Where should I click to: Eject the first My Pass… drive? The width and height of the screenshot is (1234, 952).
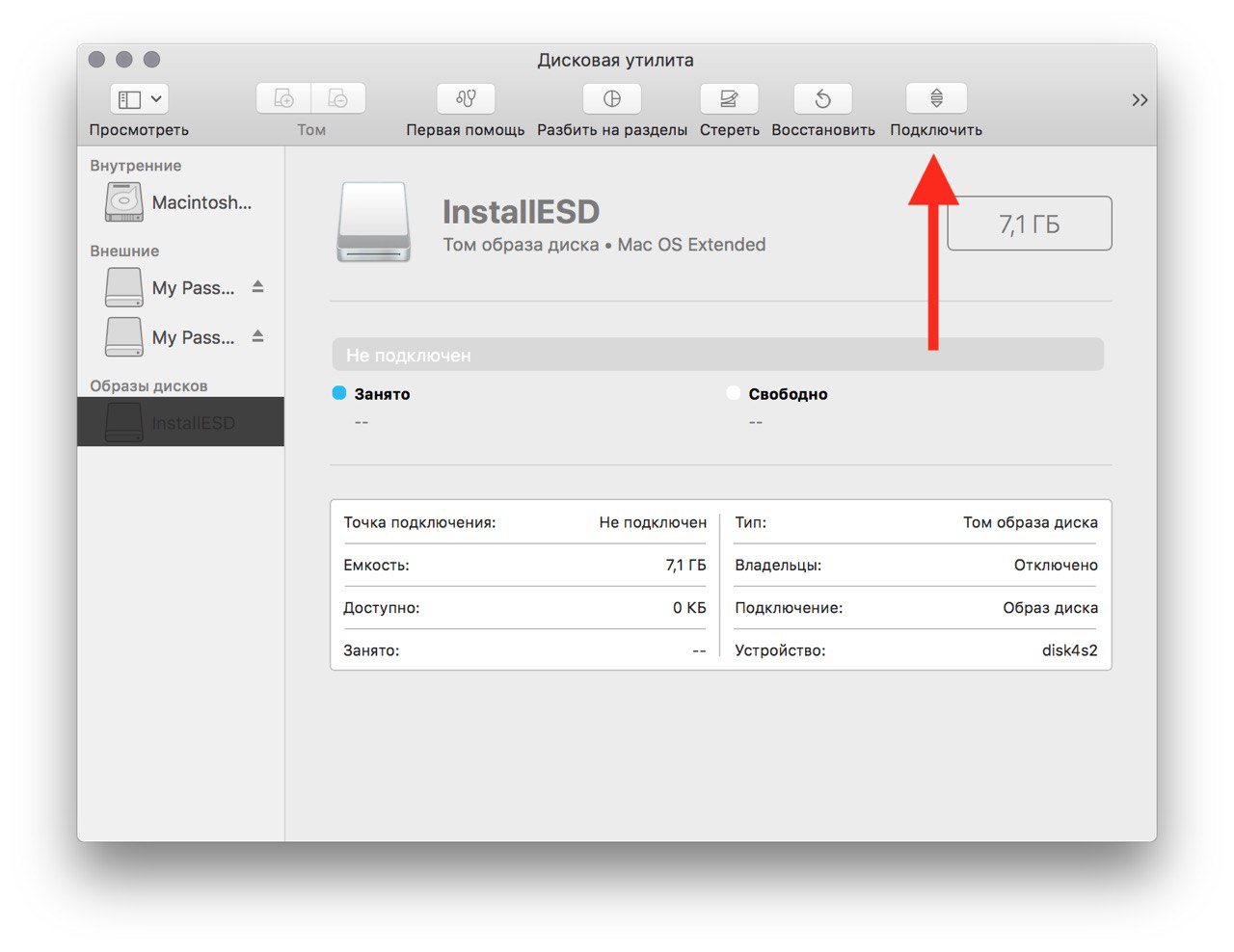[257, 286]
